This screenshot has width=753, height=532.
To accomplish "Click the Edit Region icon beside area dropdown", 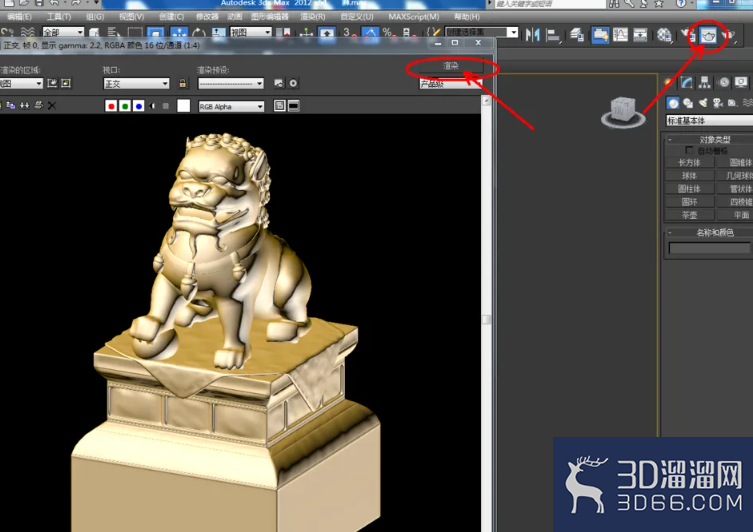I will coord(52,83).
